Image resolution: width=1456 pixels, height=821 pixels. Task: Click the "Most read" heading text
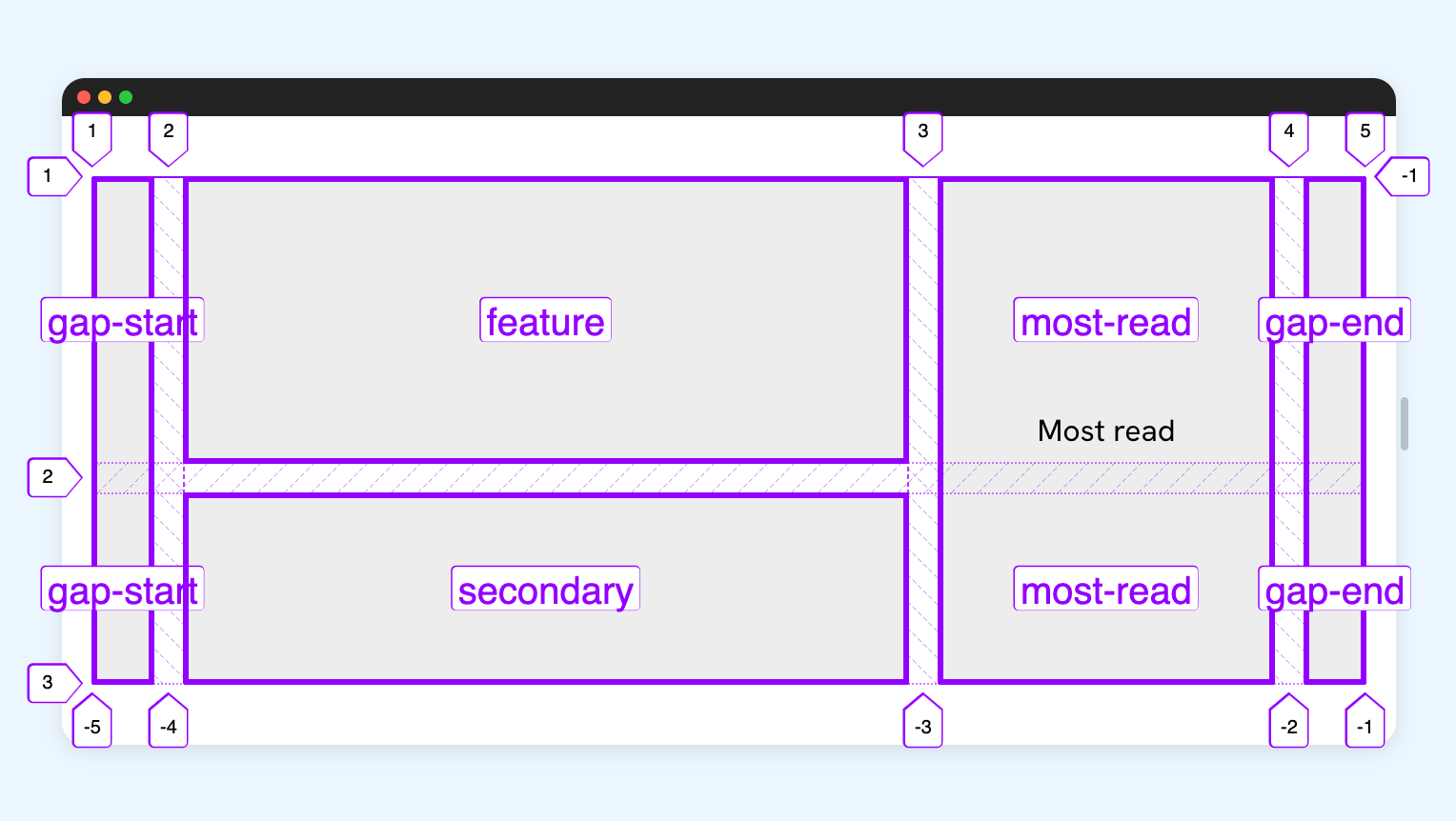pyautogui.click(x=1105, y=431)
